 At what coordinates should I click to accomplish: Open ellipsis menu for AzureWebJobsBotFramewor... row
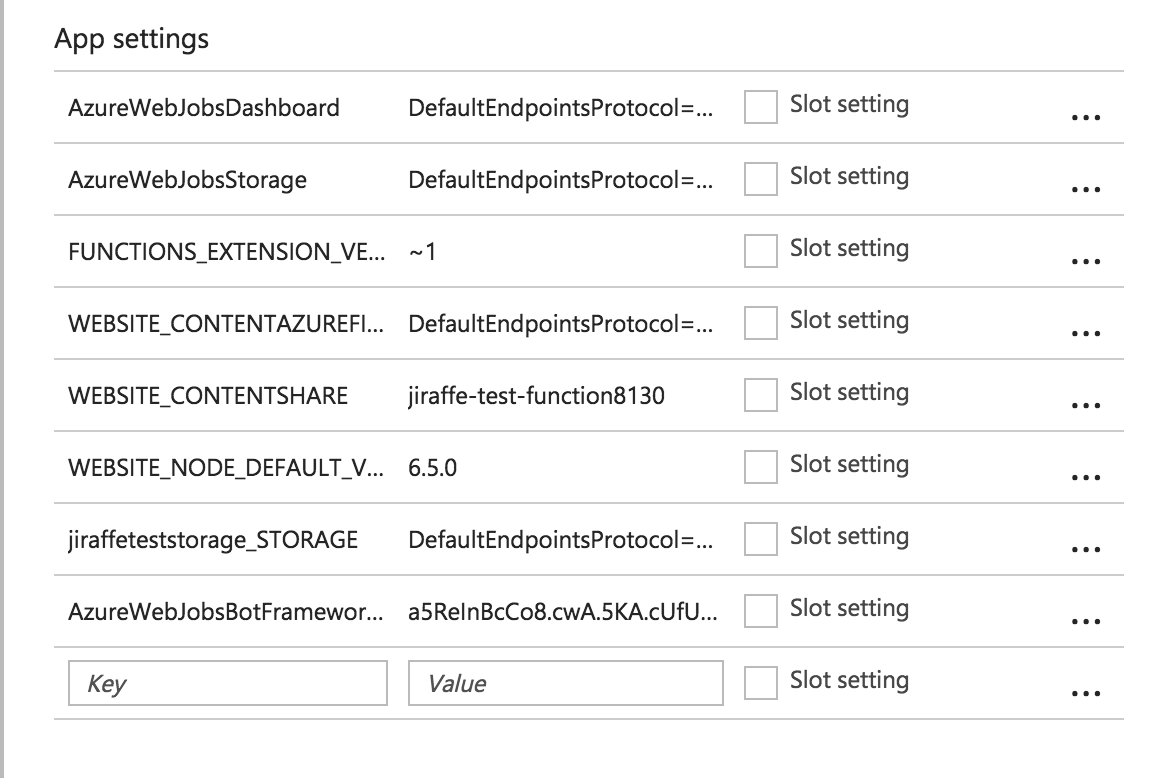click(1085, 621)
